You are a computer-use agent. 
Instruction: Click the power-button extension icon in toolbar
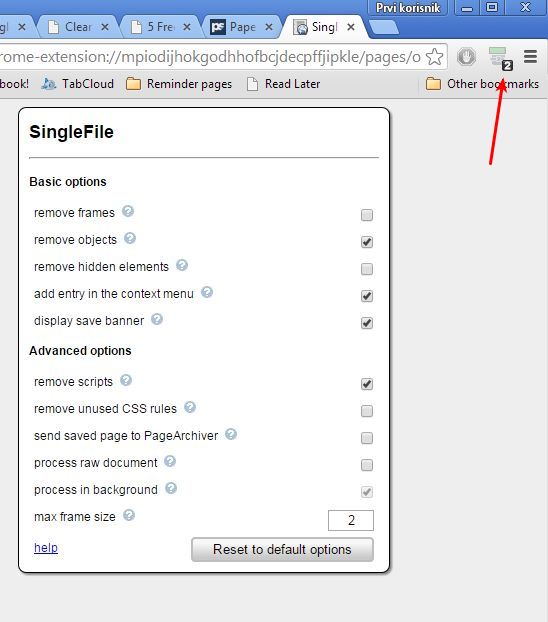click(x=466, y=57)
